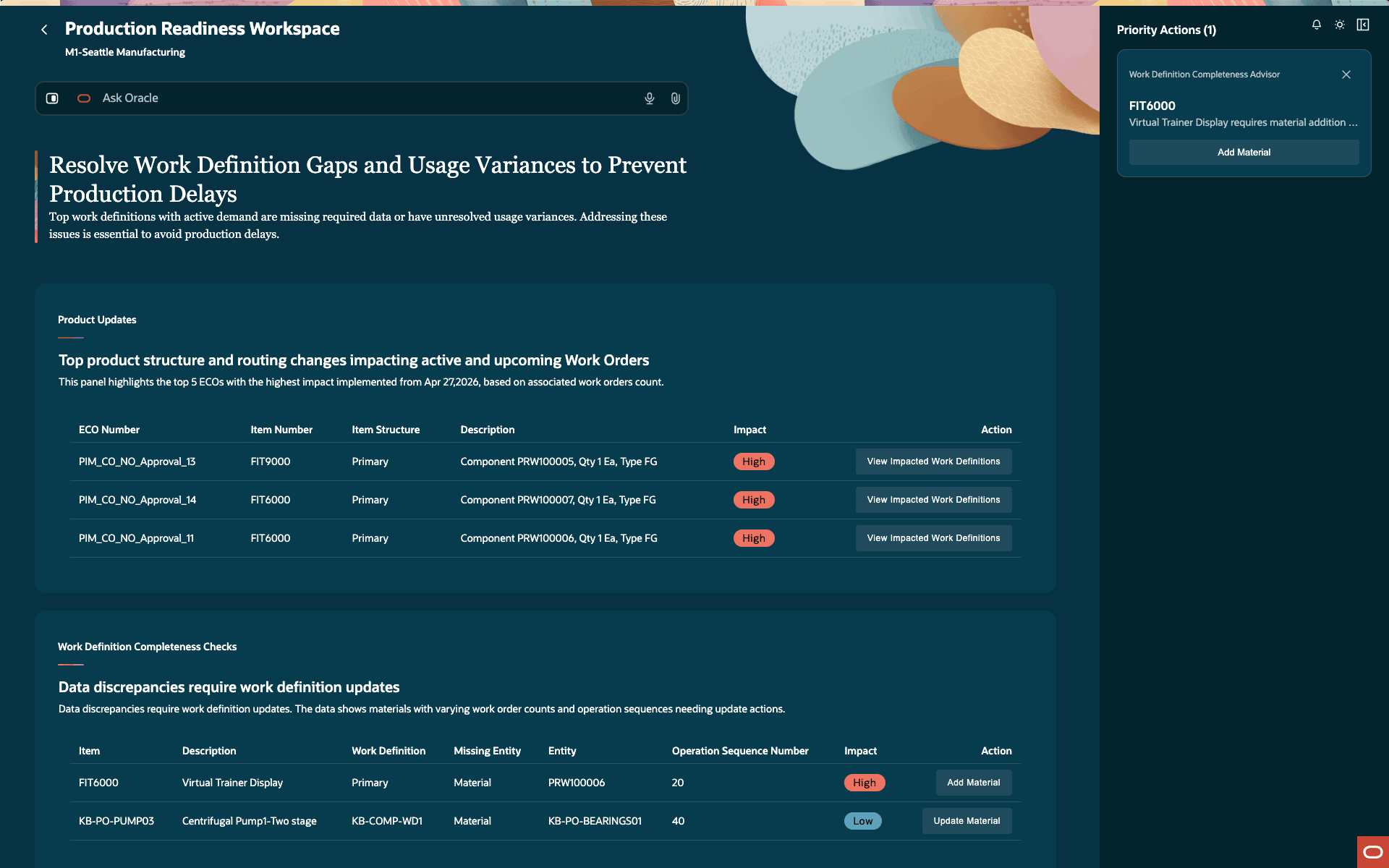
Task: Click the attachment paperclip icon
Action: click(675, 98)
